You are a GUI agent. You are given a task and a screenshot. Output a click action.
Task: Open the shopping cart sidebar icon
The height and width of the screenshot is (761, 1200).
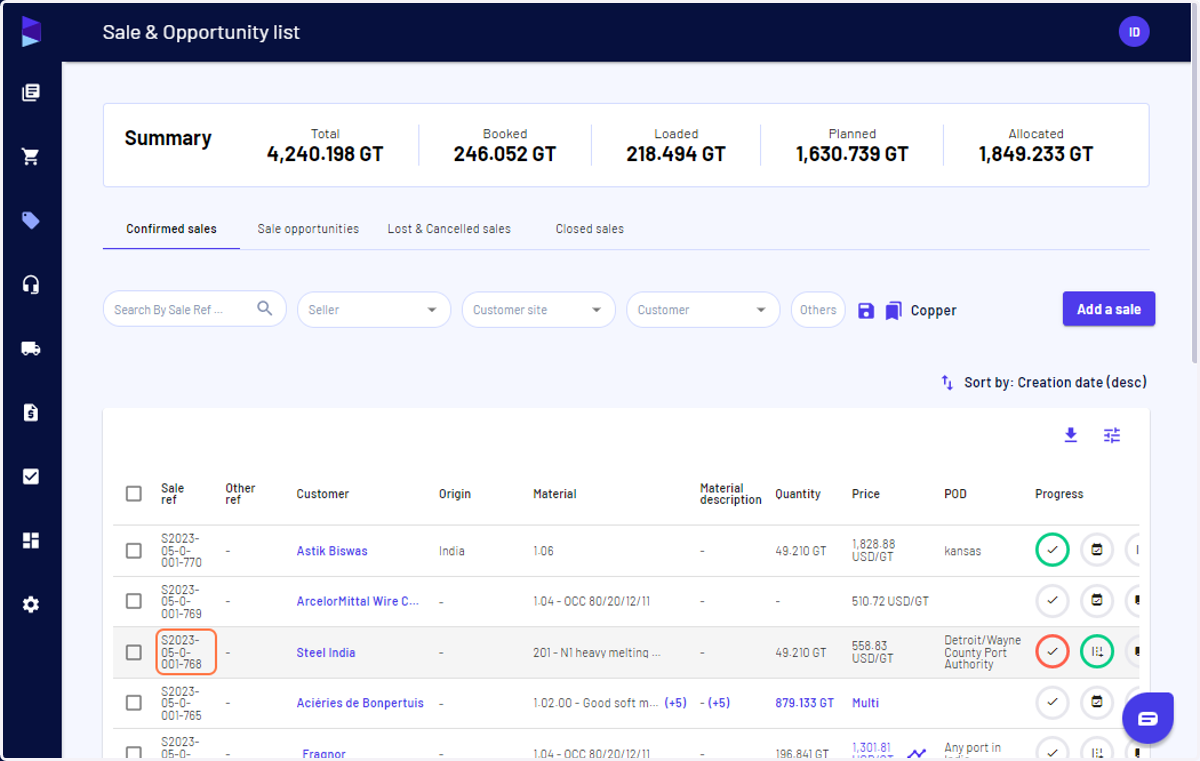tap(31, 157)
